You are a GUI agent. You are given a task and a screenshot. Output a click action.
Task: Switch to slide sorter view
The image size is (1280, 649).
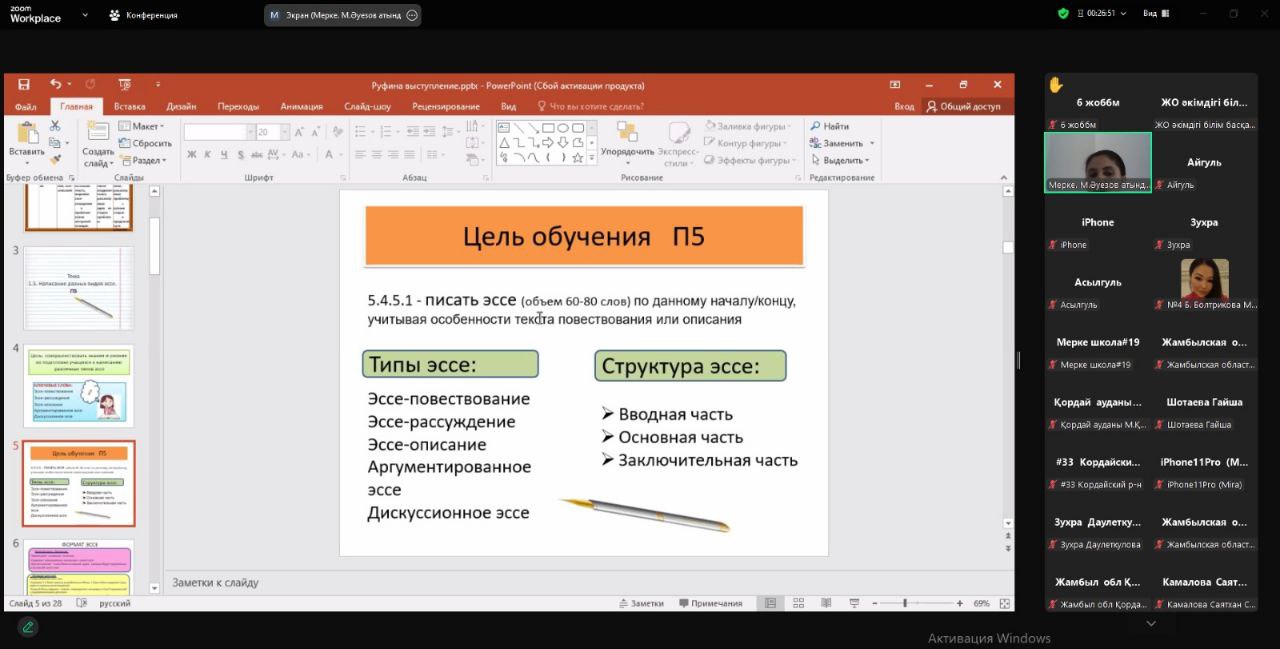[798, 603]
